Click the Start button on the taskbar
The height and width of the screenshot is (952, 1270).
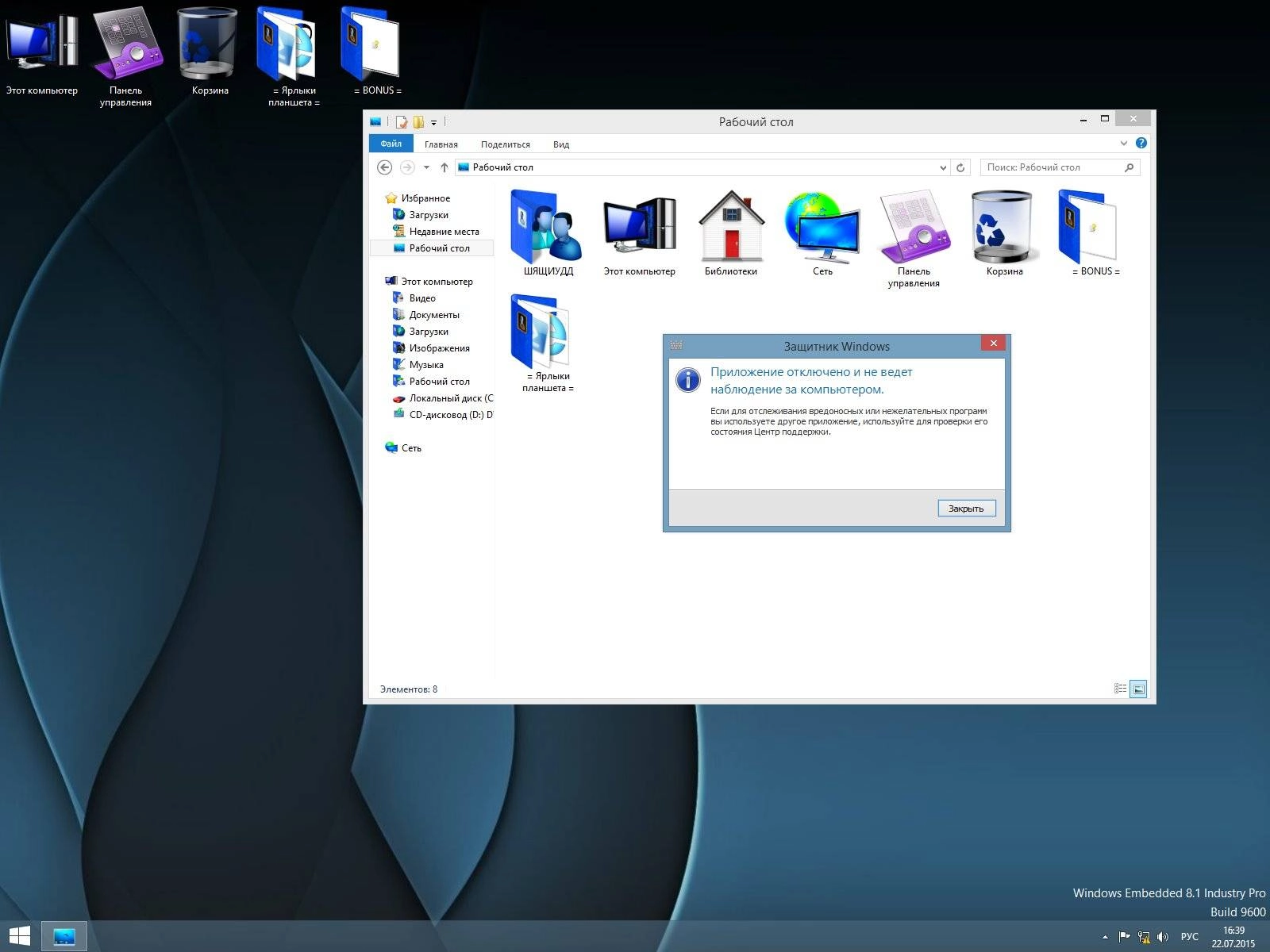pos(19,936)
